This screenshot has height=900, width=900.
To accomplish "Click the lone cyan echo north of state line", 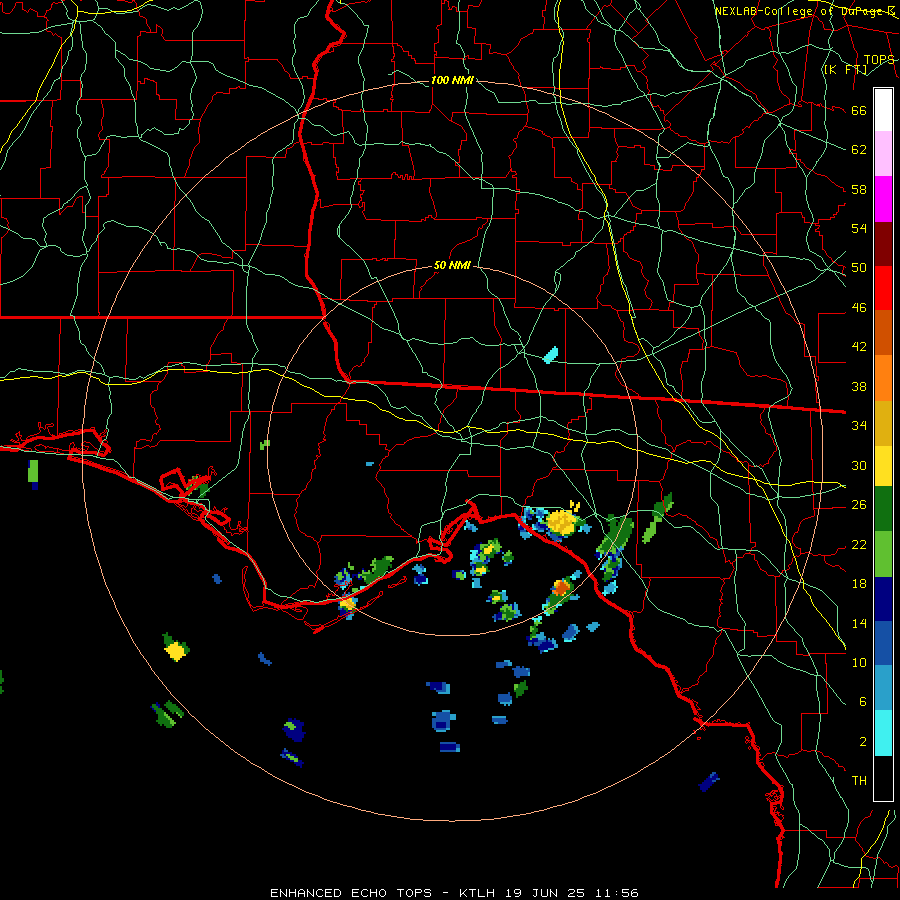I will 550,355.
